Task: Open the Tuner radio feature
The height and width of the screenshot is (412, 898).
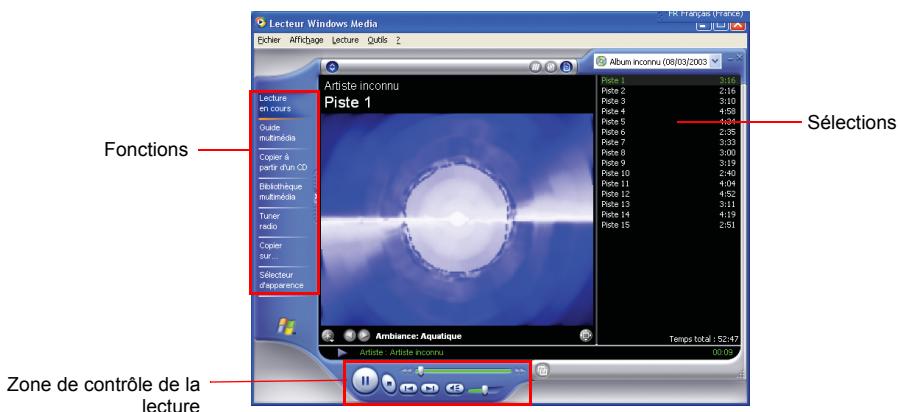Action: (271, 220)
